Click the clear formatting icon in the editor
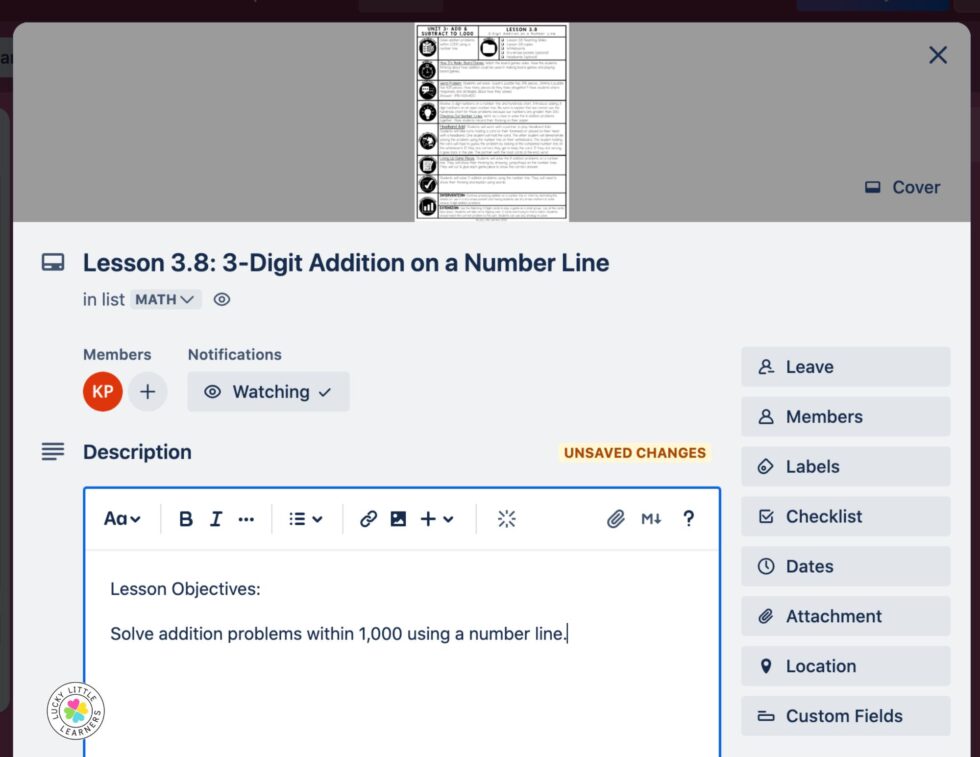 click(507, 519)
